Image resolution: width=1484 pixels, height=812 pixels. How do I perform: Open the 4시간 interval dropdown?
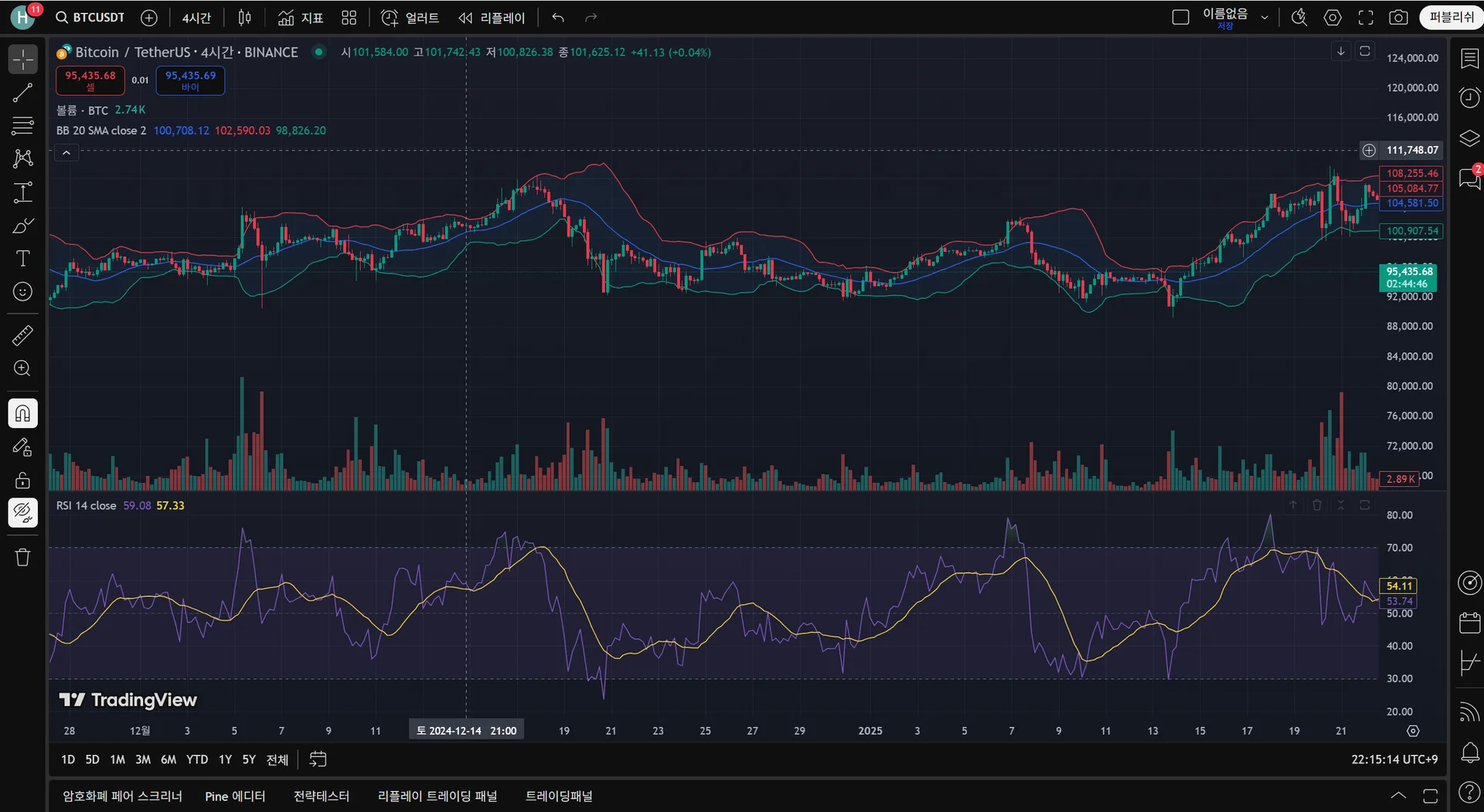tap(196, 17)
